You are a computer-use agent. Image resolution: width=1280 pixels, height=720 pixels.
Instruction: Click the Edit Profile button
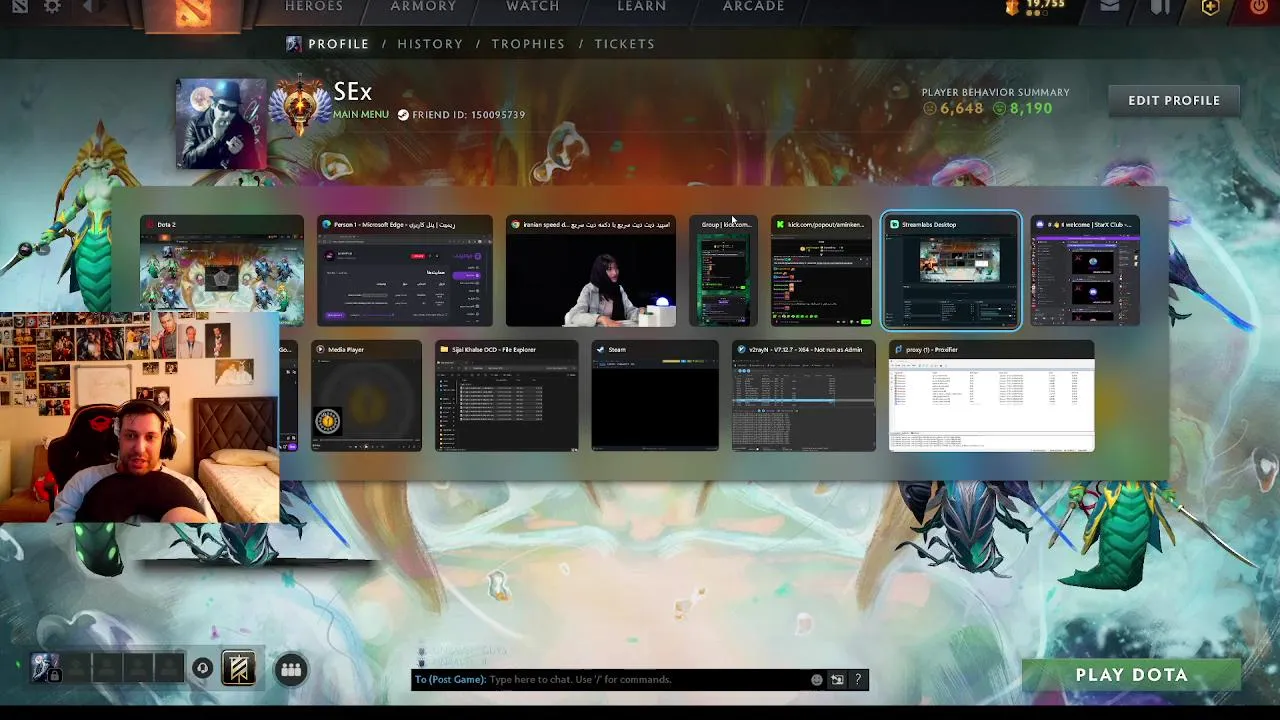click(1174, 101)
